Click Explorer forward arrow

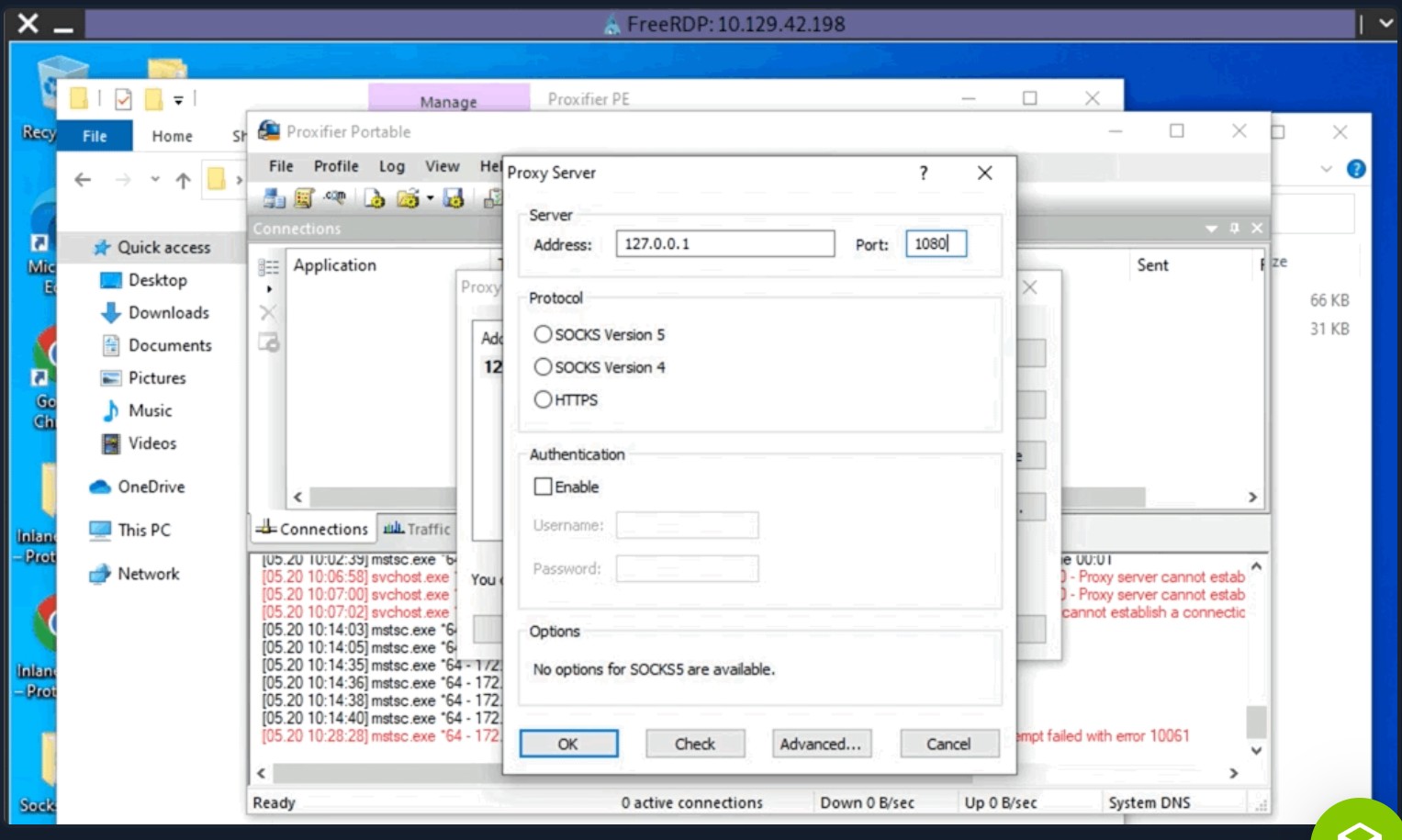coord(123,180)
